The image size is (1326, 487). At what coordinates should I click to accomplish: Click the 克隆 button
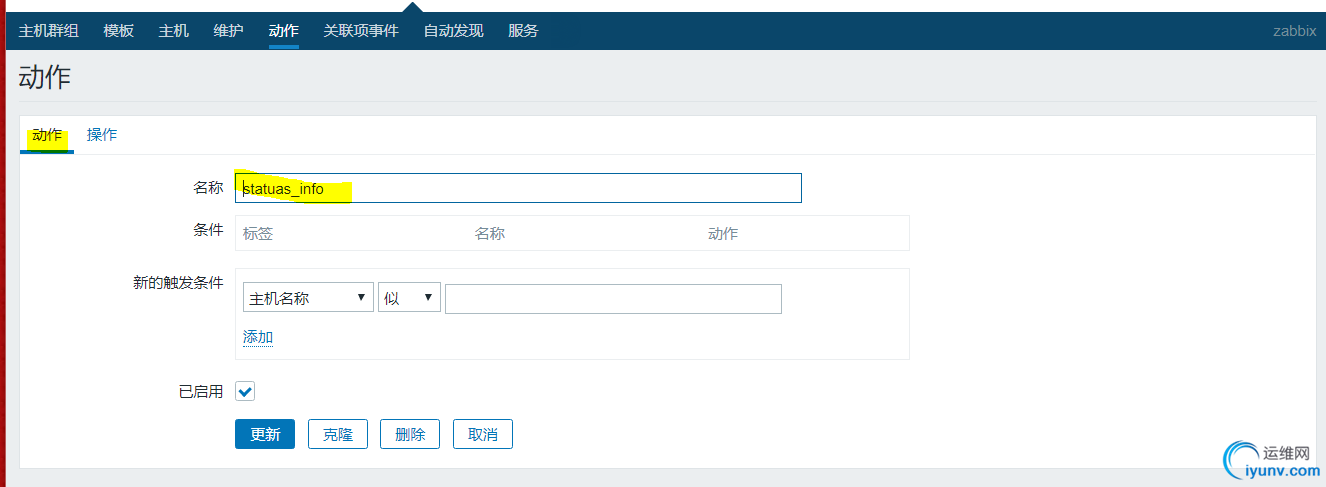338,434
